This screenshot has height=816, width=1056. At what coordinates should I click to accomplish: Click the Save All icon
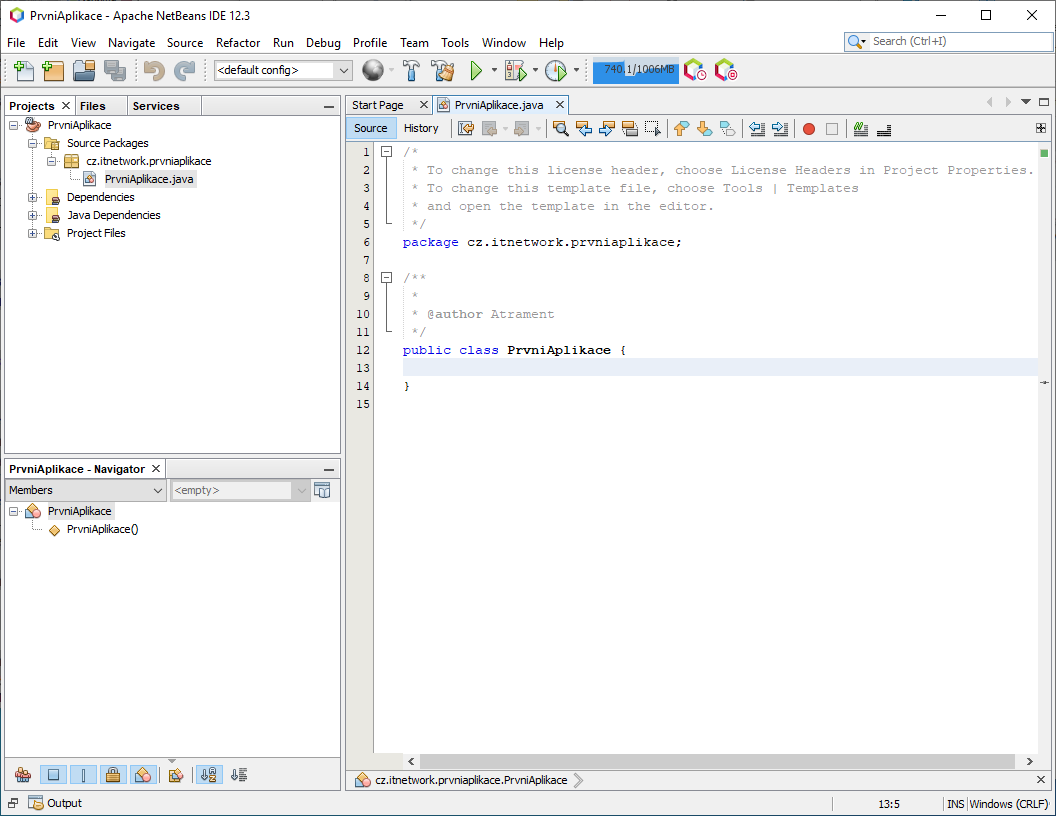click(113, 70)
